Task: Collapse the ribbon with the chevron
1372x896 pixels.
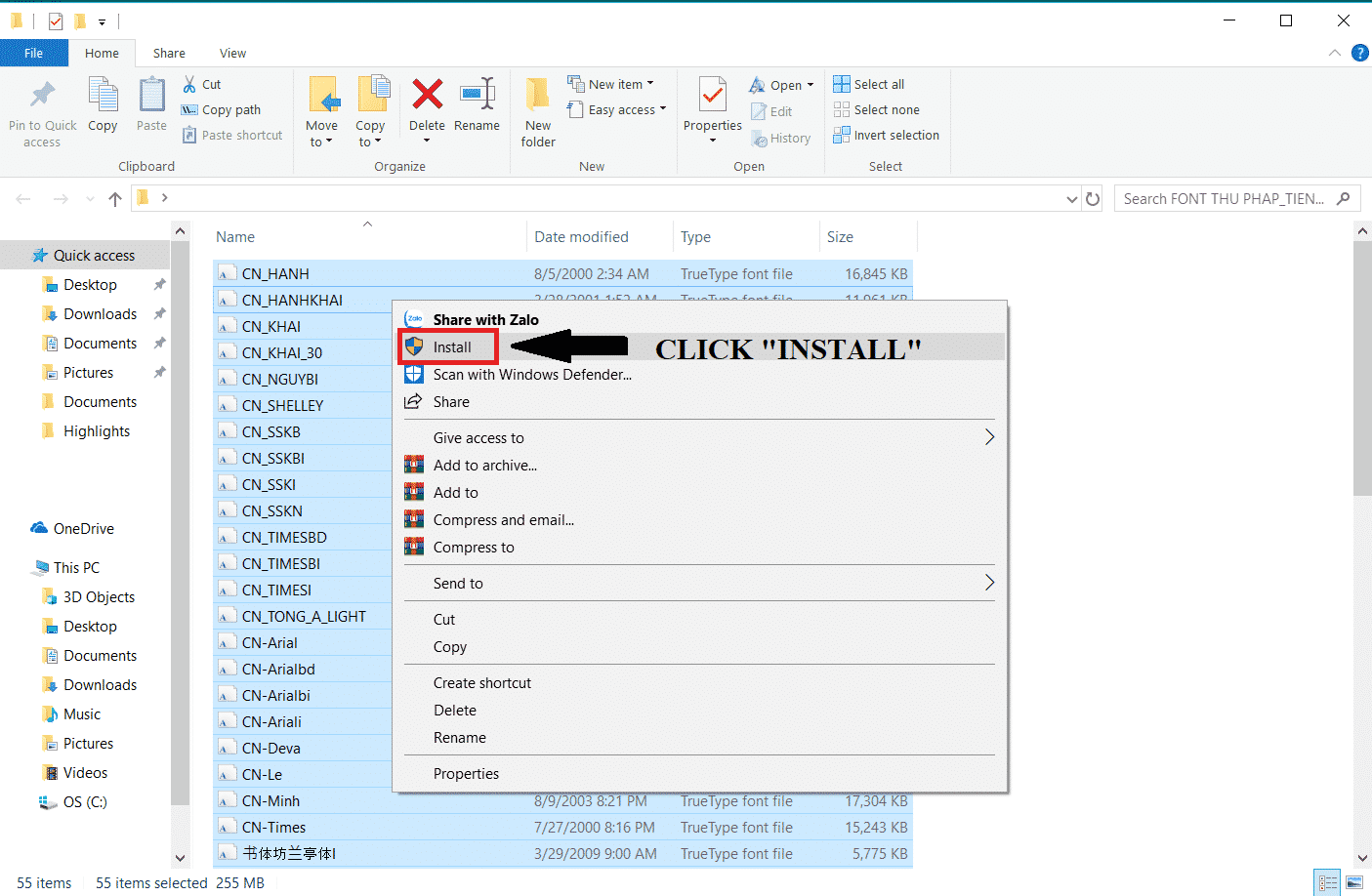Action: [x=1335, y=53]
